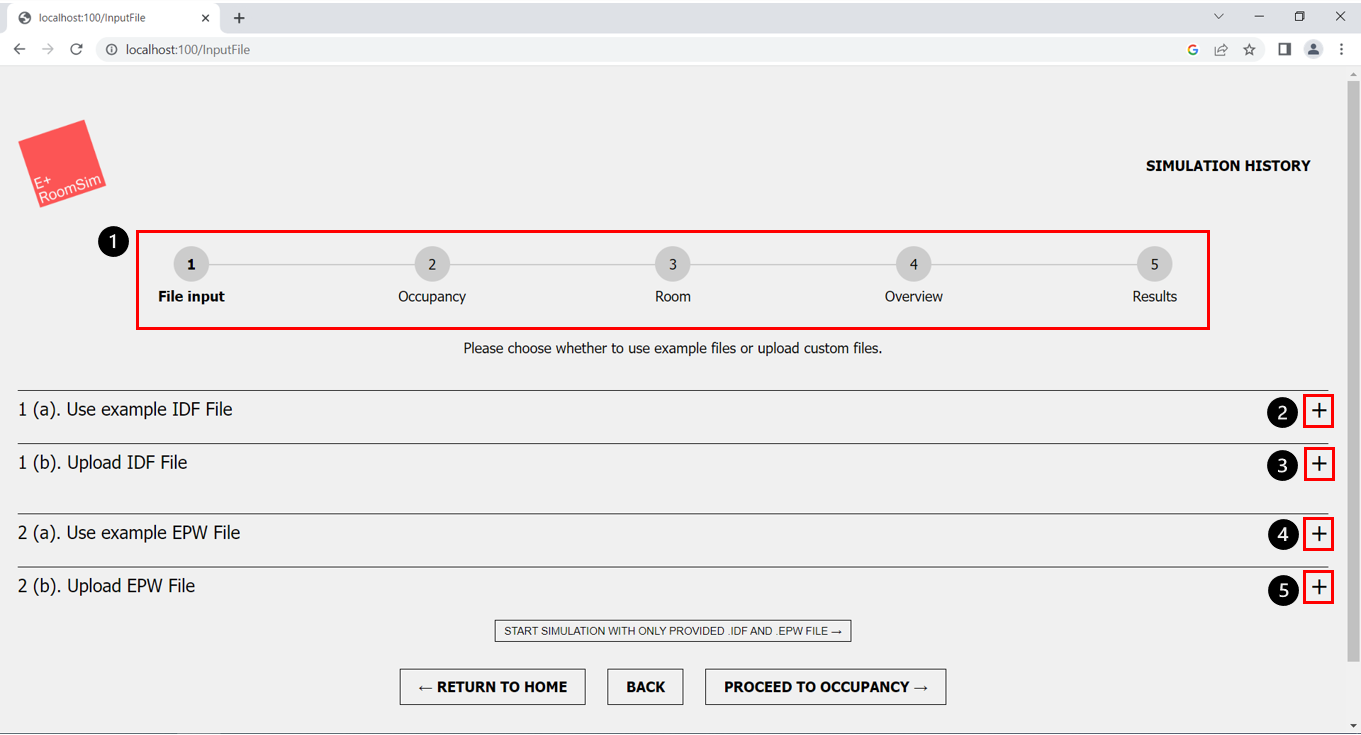Open a new browser tab
This screenshot has width=1361, height=735.
pyautogui.click(x=239, y=17)
